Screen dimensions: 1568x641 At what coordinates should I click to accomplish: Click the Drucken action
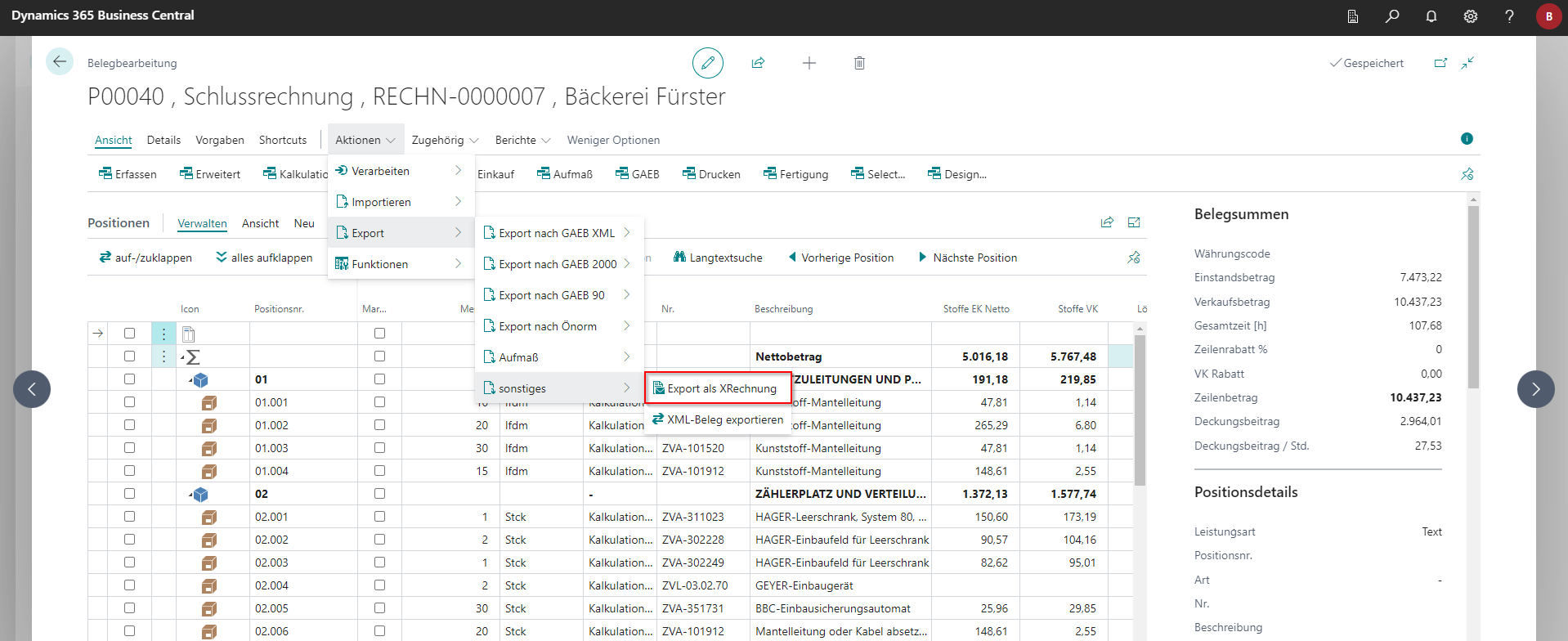[711, 174]
